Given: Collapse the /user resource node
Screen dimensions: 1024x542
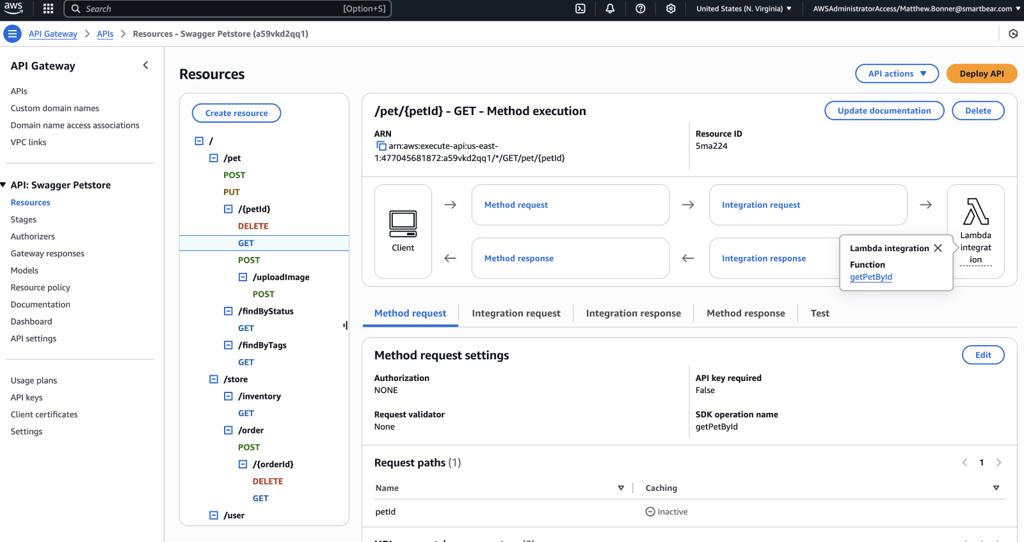Looking at the screenshot, I should 214,515.
